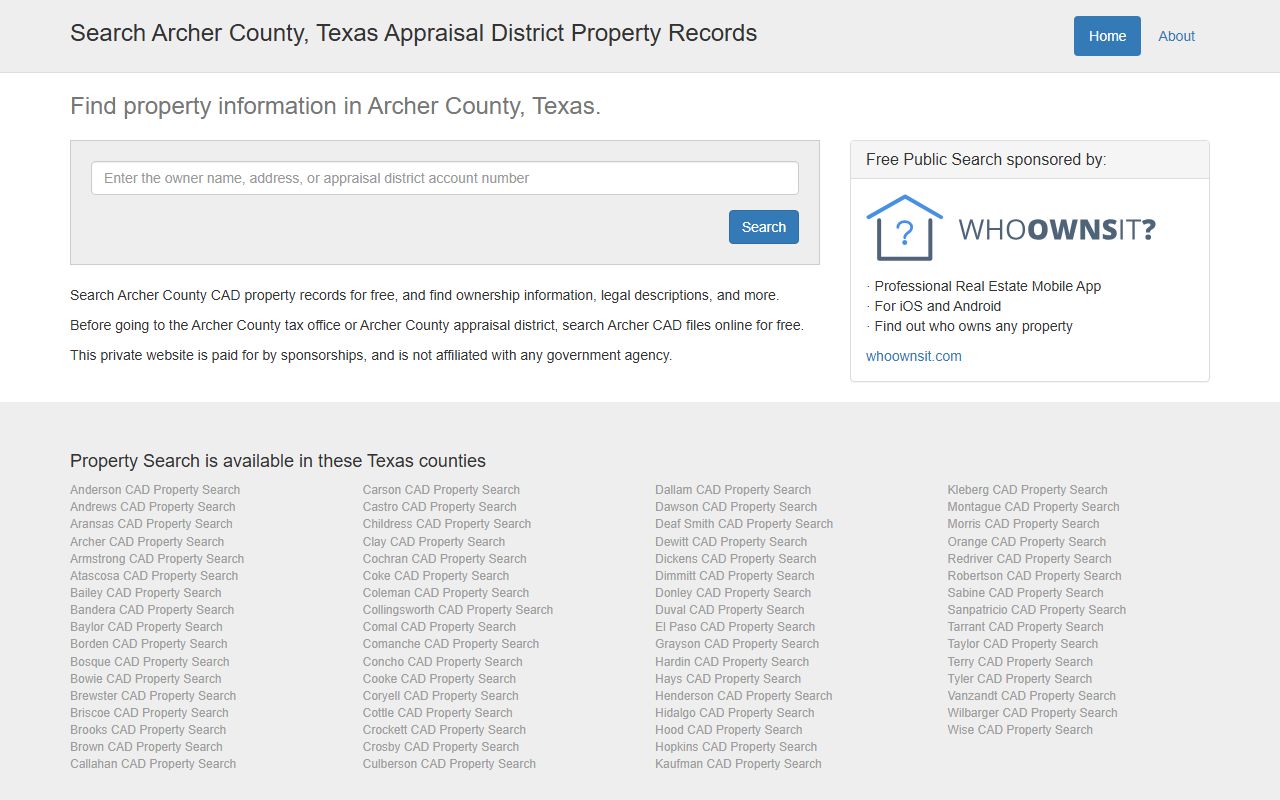Open Brooks CAD Property Search
The image size is (1280, 800).
tap(148, 730)
